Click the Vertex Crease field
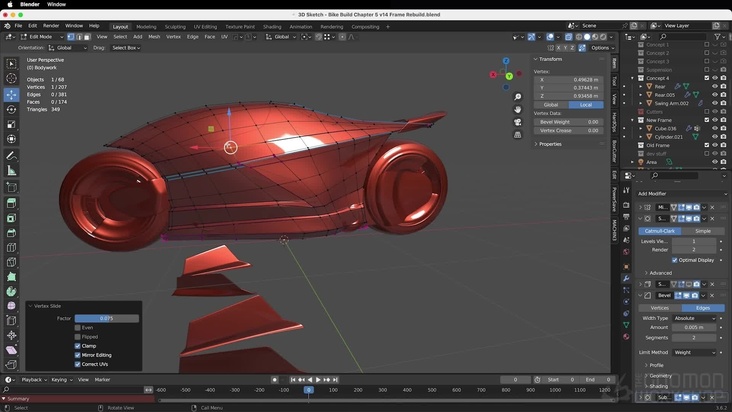Viewport: 732px width, 412px height. [569, 131]
